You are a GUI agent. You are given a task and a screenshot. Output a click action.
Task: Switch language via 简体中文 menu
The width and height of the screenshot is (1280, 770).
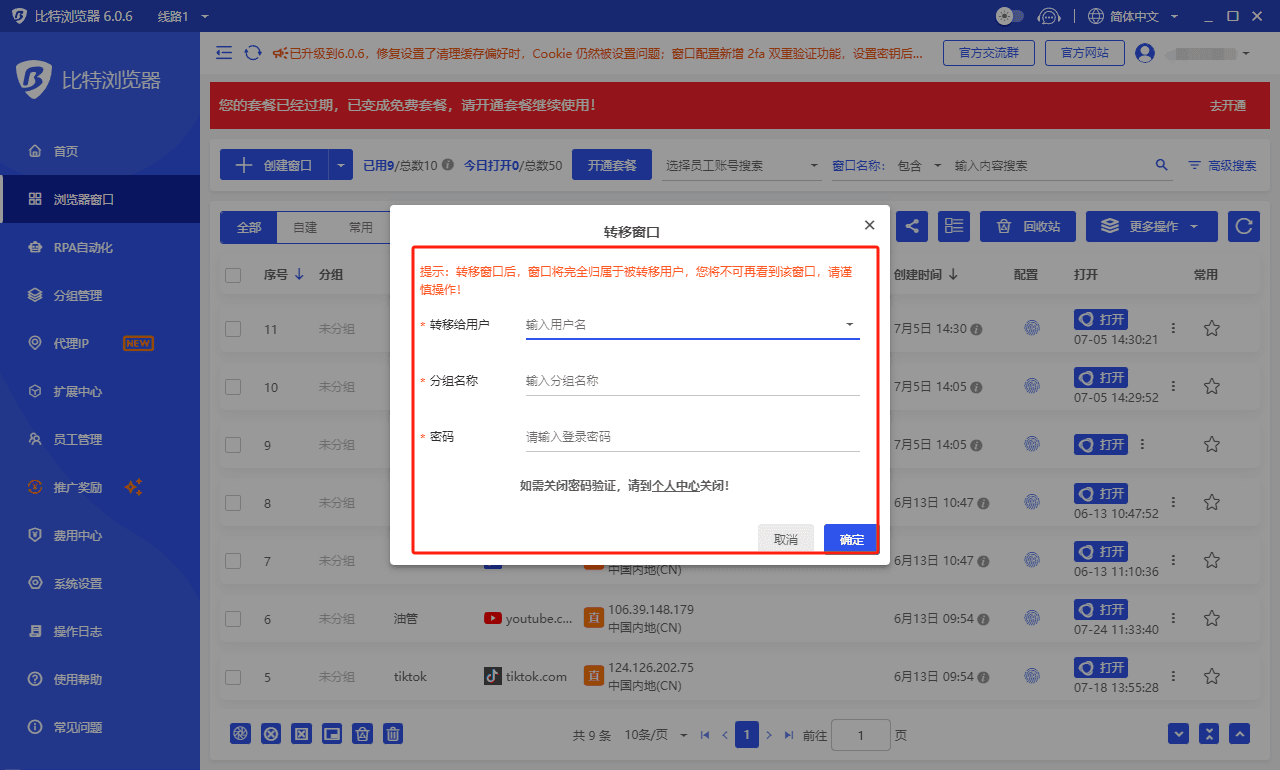[x=1134, y=16]
